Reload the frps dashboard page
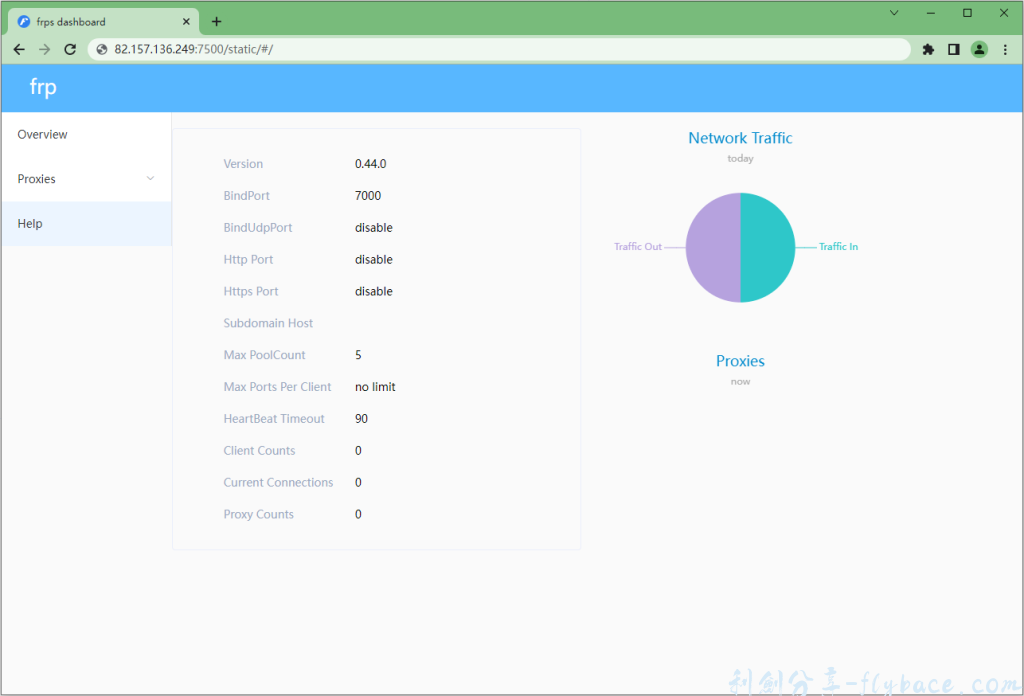This screenshot has height=696, width=1024. click(70, 49)
